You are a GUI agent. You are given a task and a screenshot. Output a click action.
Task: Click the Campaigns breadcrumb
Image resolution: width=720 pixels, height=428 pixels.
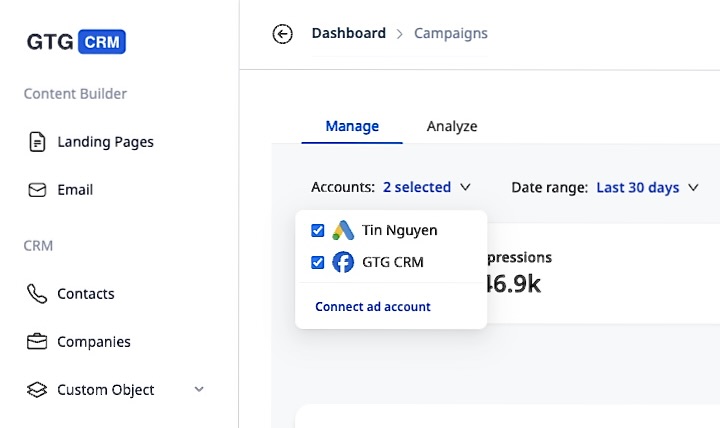451,34
